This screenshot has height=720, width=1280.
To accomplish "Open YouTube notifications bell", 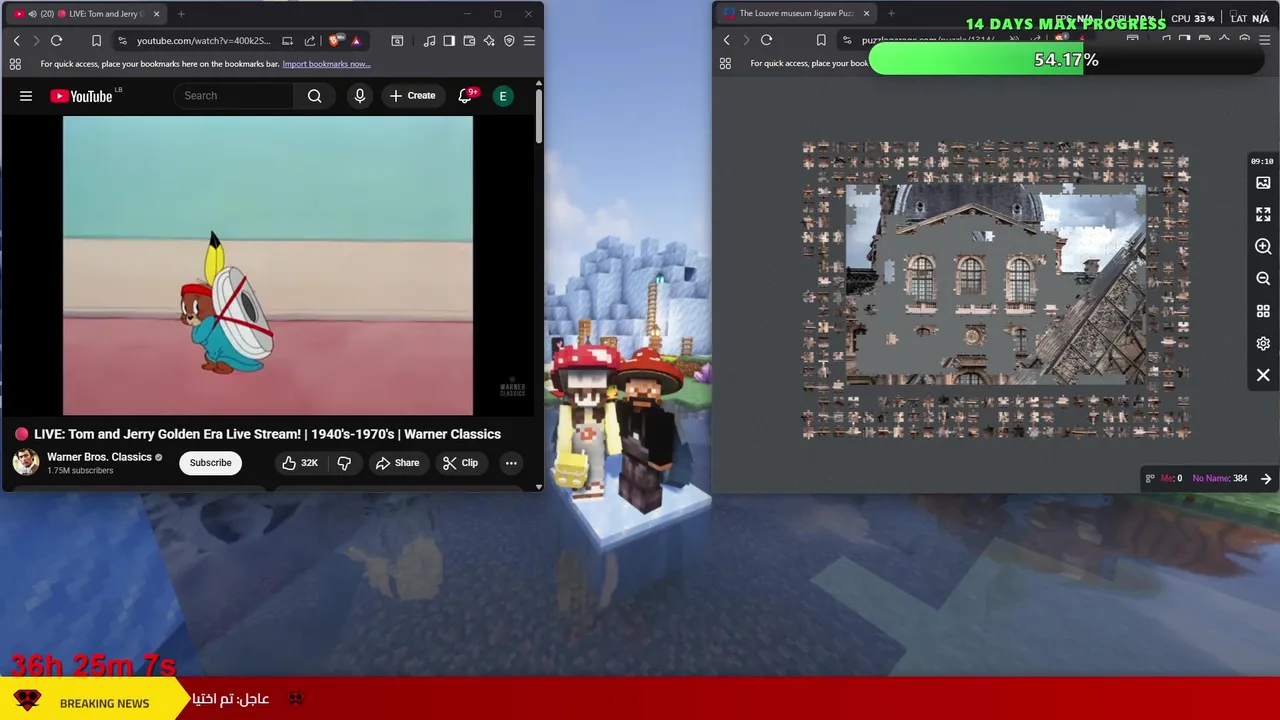I will [465, 96].
